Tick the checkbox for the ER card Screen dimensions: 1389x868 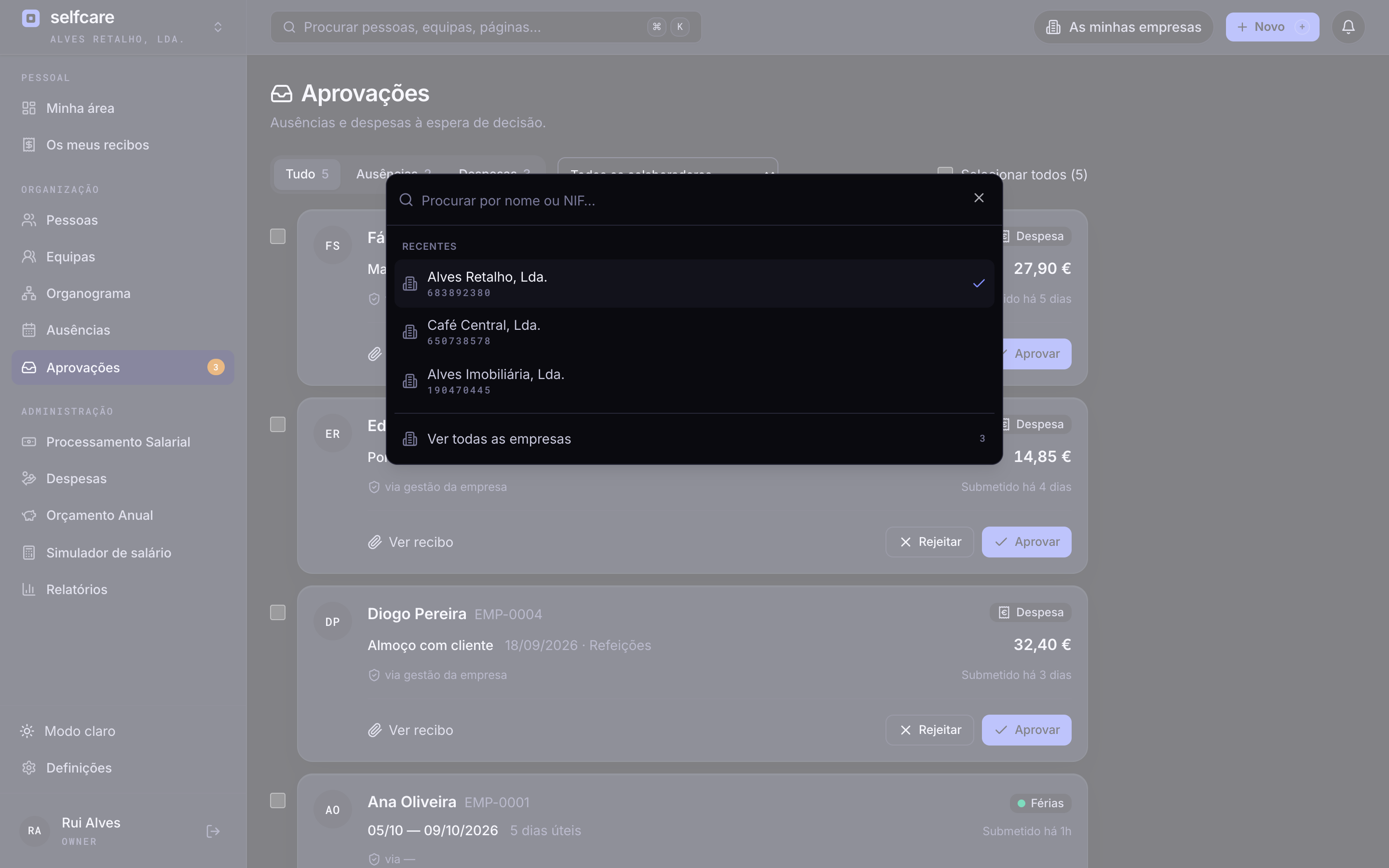click(278, 424)
